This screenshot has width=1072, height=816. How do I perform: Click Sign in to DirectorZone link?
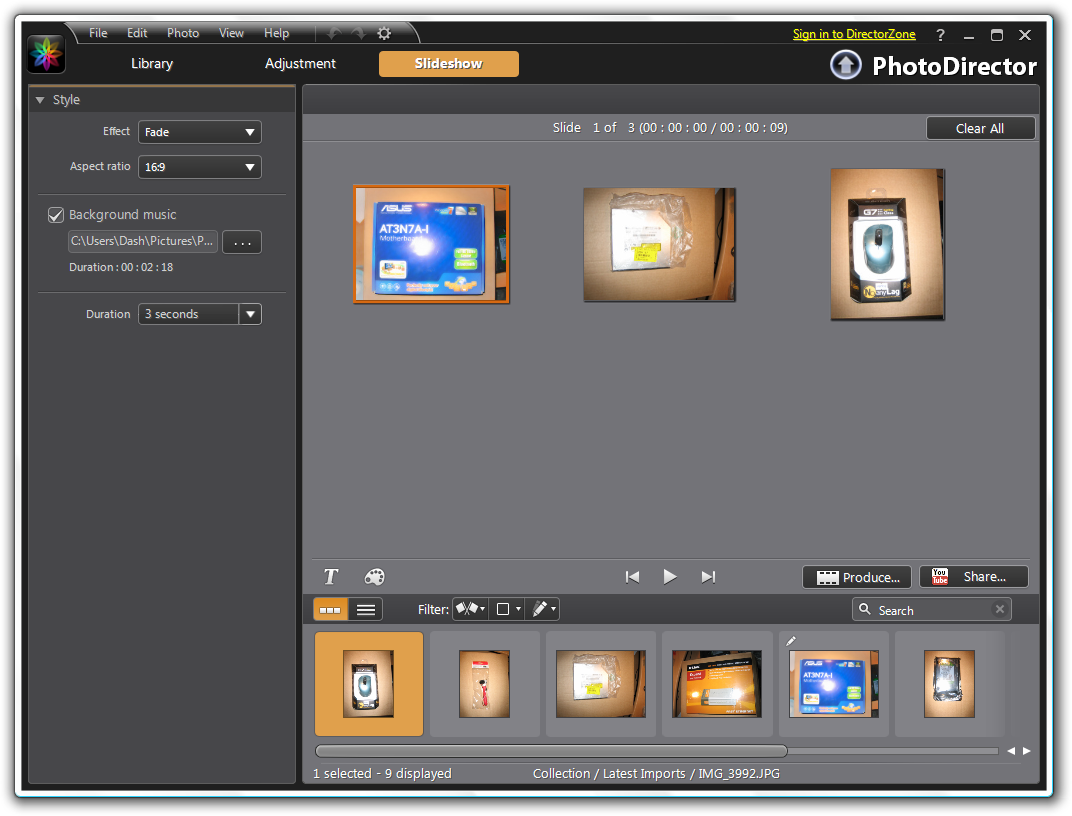pyautogui.click(x=854, y=34)
